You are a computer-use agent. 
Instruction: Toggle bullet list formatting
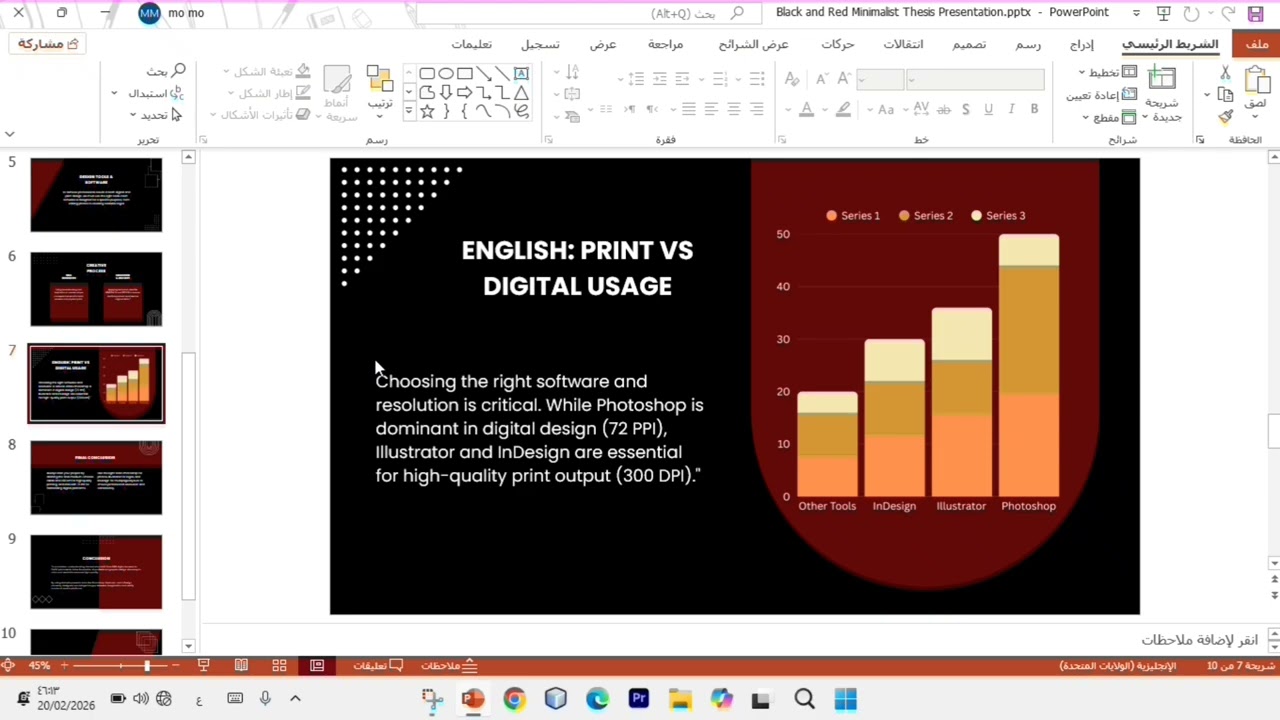pos(755,79)
